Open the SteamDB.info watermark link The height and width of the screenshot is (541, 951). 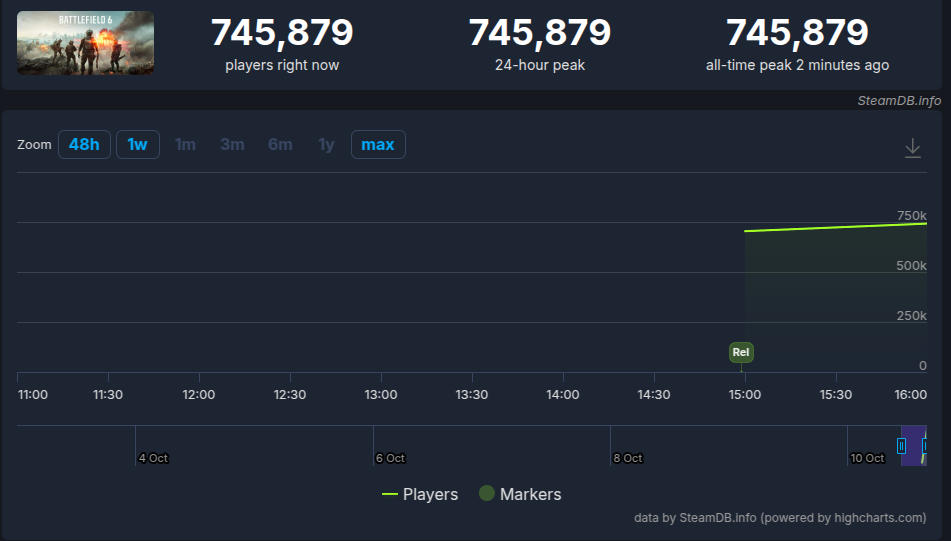click(x=899, y=101)
